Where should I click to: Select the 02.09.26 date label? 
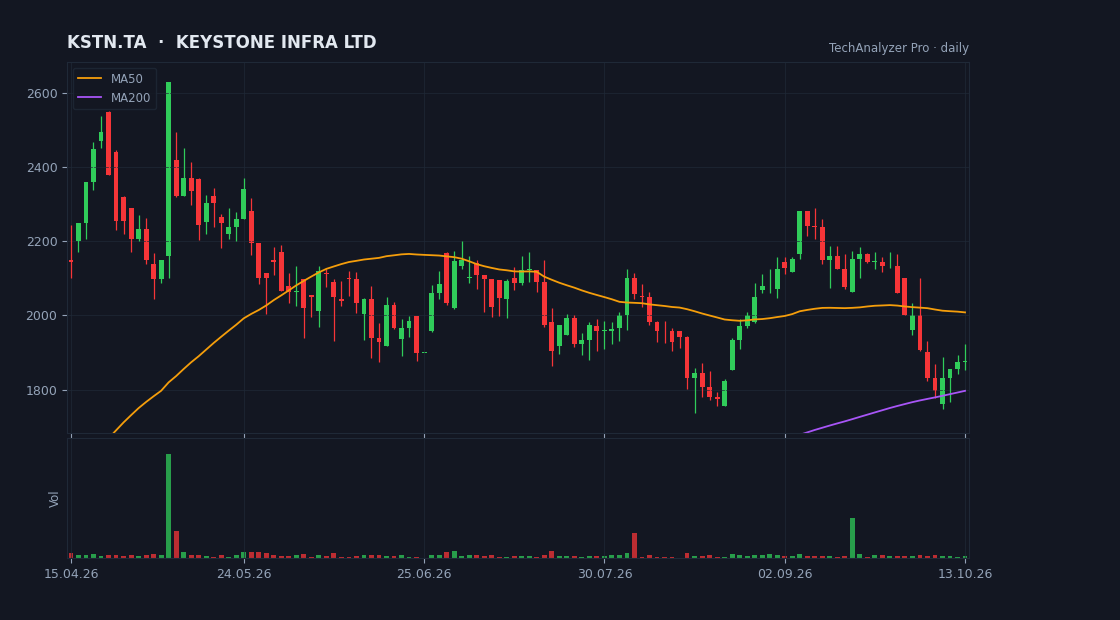(785, 574)
